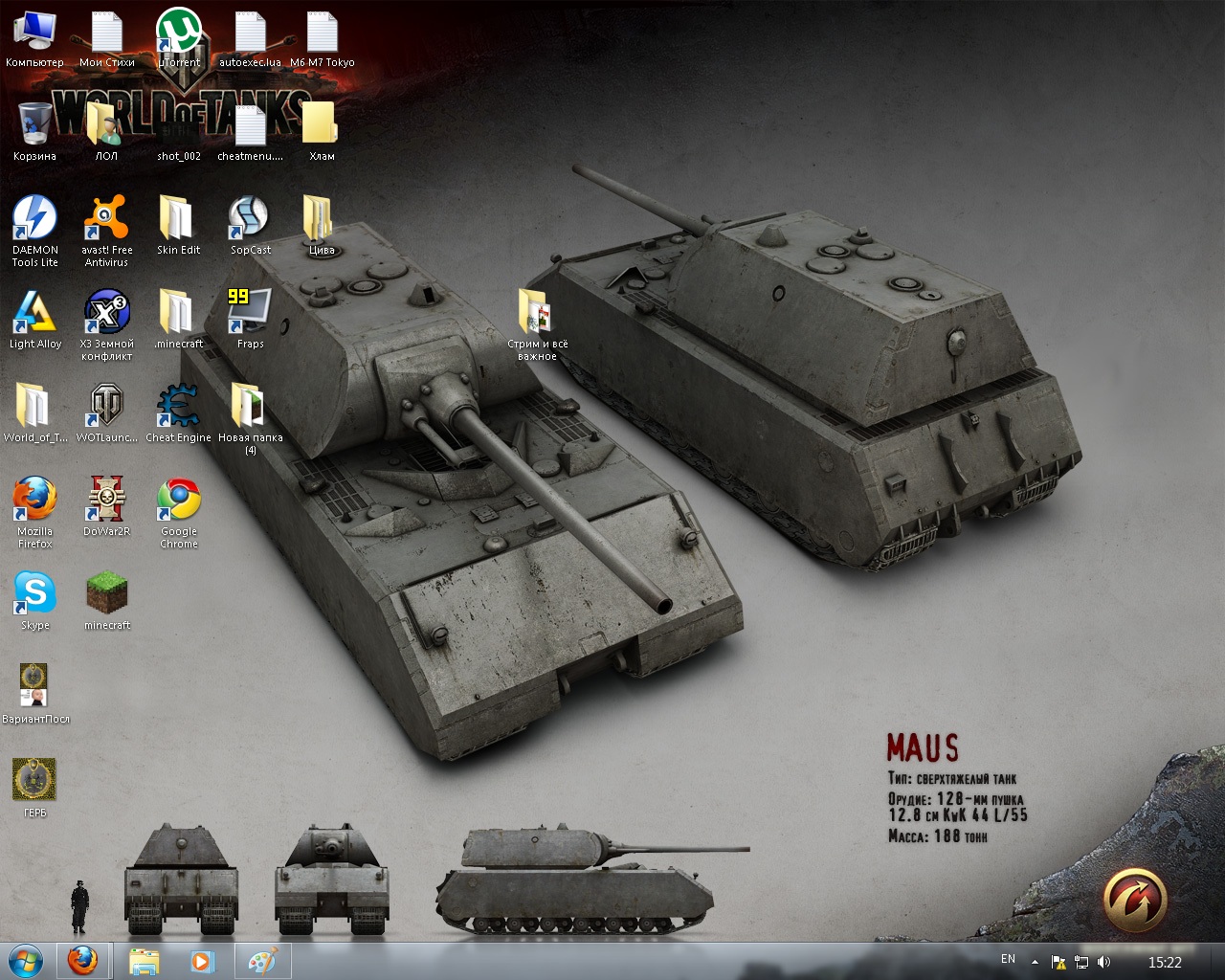Launch the SopCast shortcut
Viewport: 1225px width, 980px height.
(250, 226)
